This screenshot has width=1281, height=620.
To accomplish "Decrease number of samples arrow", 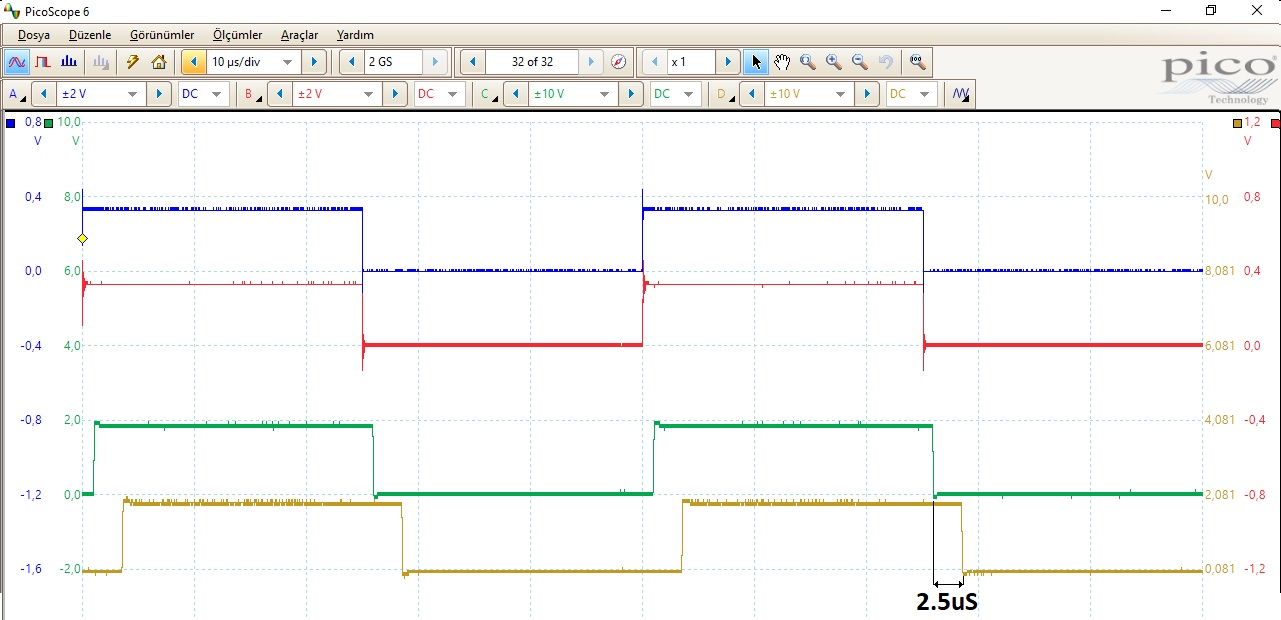I will point(352,62).
